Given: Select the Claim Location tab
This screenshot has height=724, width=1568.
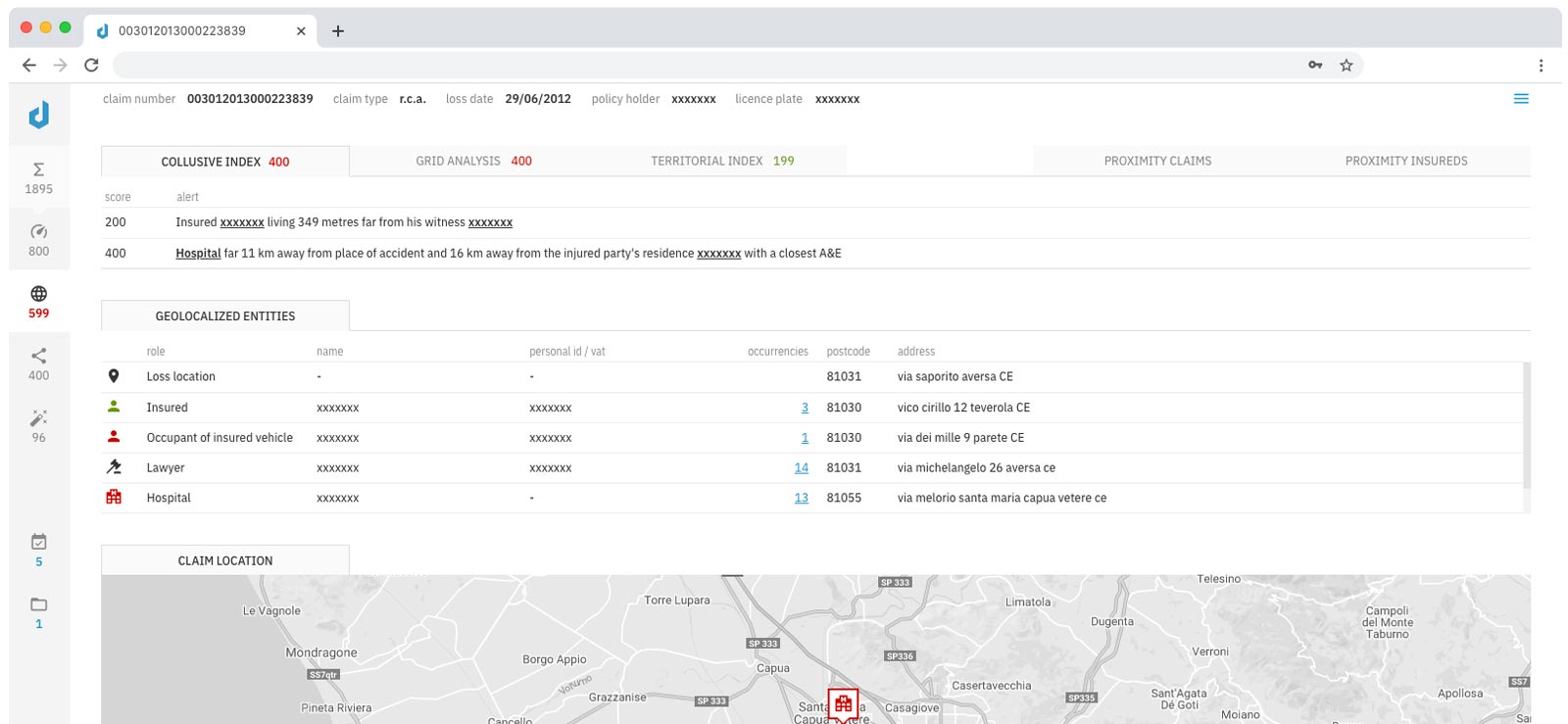Looking at the screenshot, I should pos(225,560).
